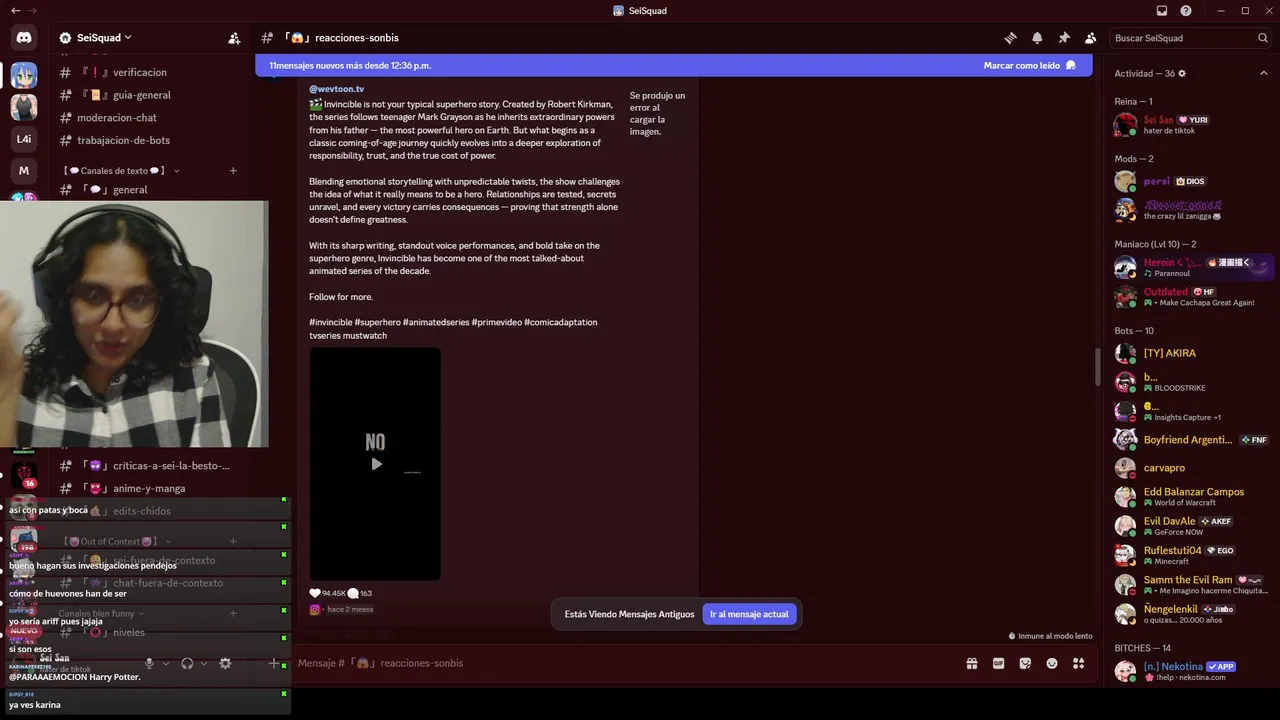Open the niveles channel
Image resolution: width=1280 pixels, height=720 pixels.
(150, 632)
